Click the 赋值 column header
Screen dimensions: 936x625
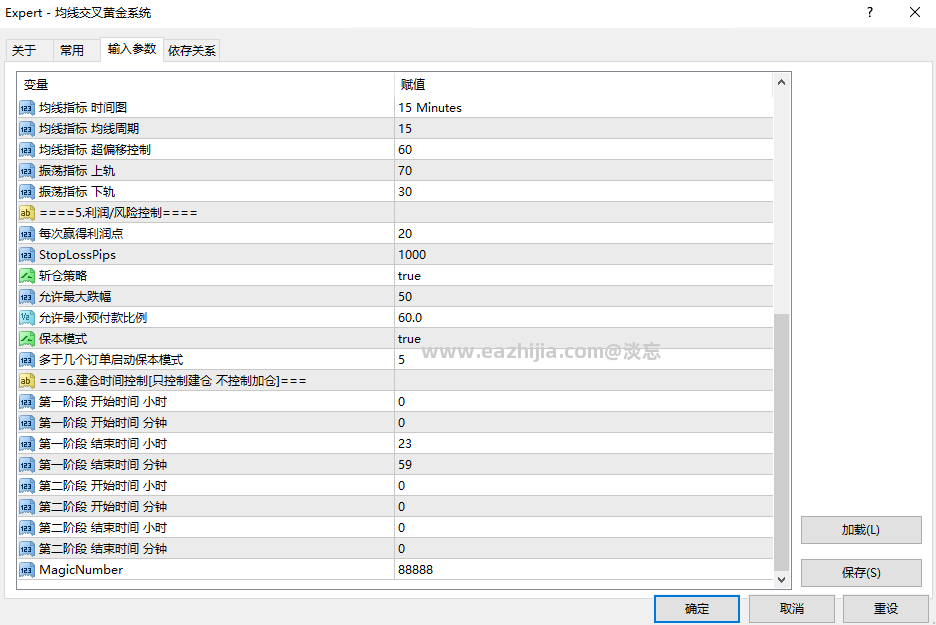pyautogui.click(x=583, y=85)
